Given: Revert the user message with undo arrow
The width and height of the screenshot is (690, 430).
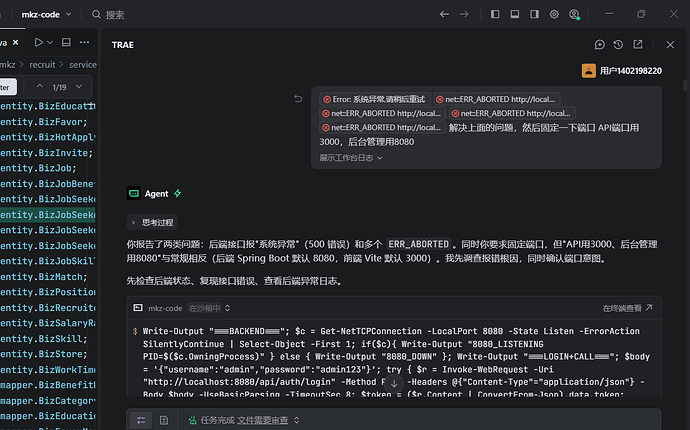Looking at the screenshot, I should tap(298, 99).
